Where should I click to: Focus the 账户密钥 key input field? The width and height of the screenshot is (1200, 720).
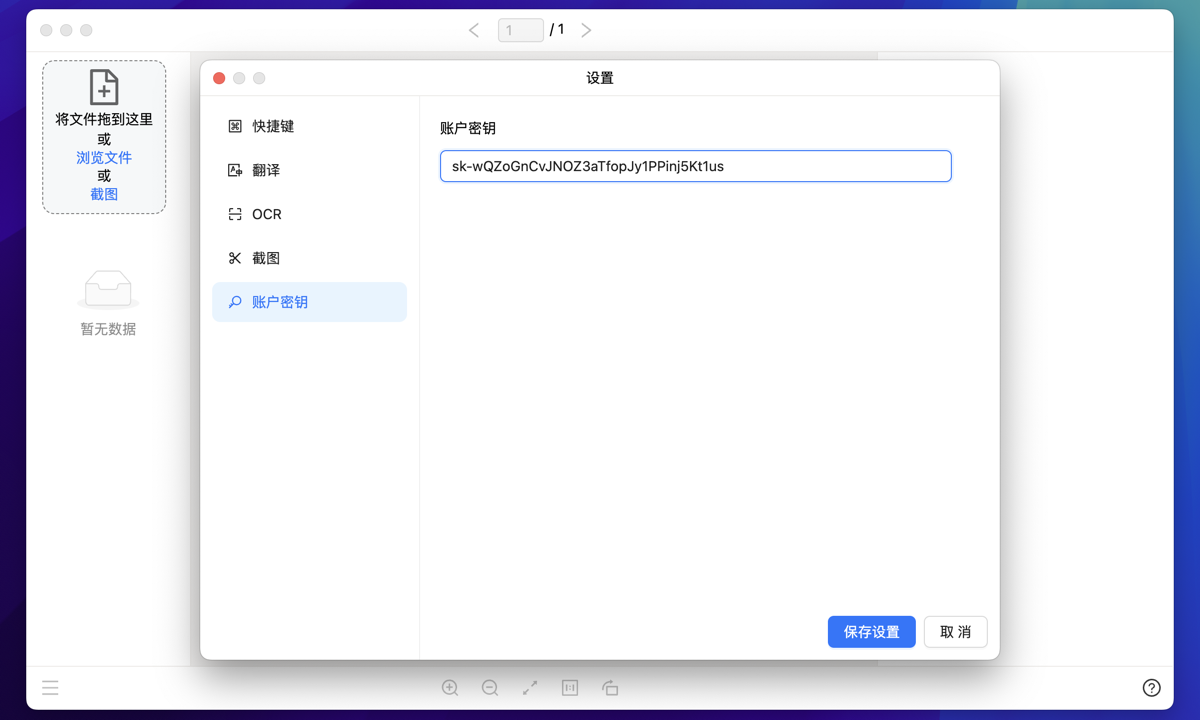tap(695, 166)
